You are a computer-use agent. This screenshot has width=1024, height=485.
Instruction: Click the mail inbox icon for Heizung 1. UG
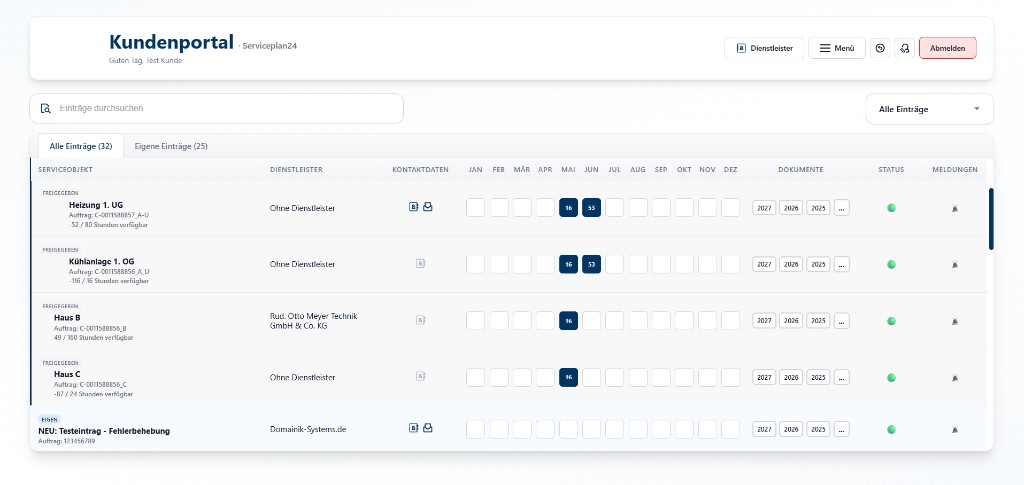point(428,207)
